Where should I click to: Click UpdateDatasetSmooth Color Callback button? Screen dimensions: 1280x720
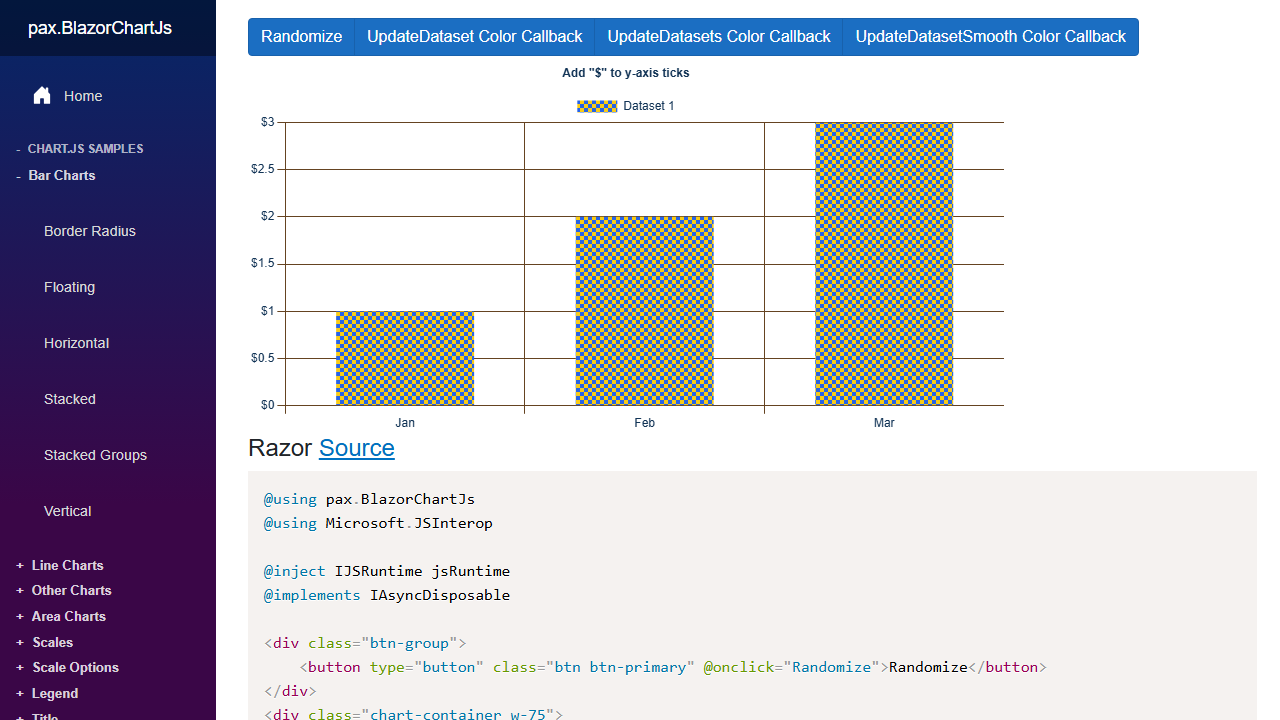[991, 37]
